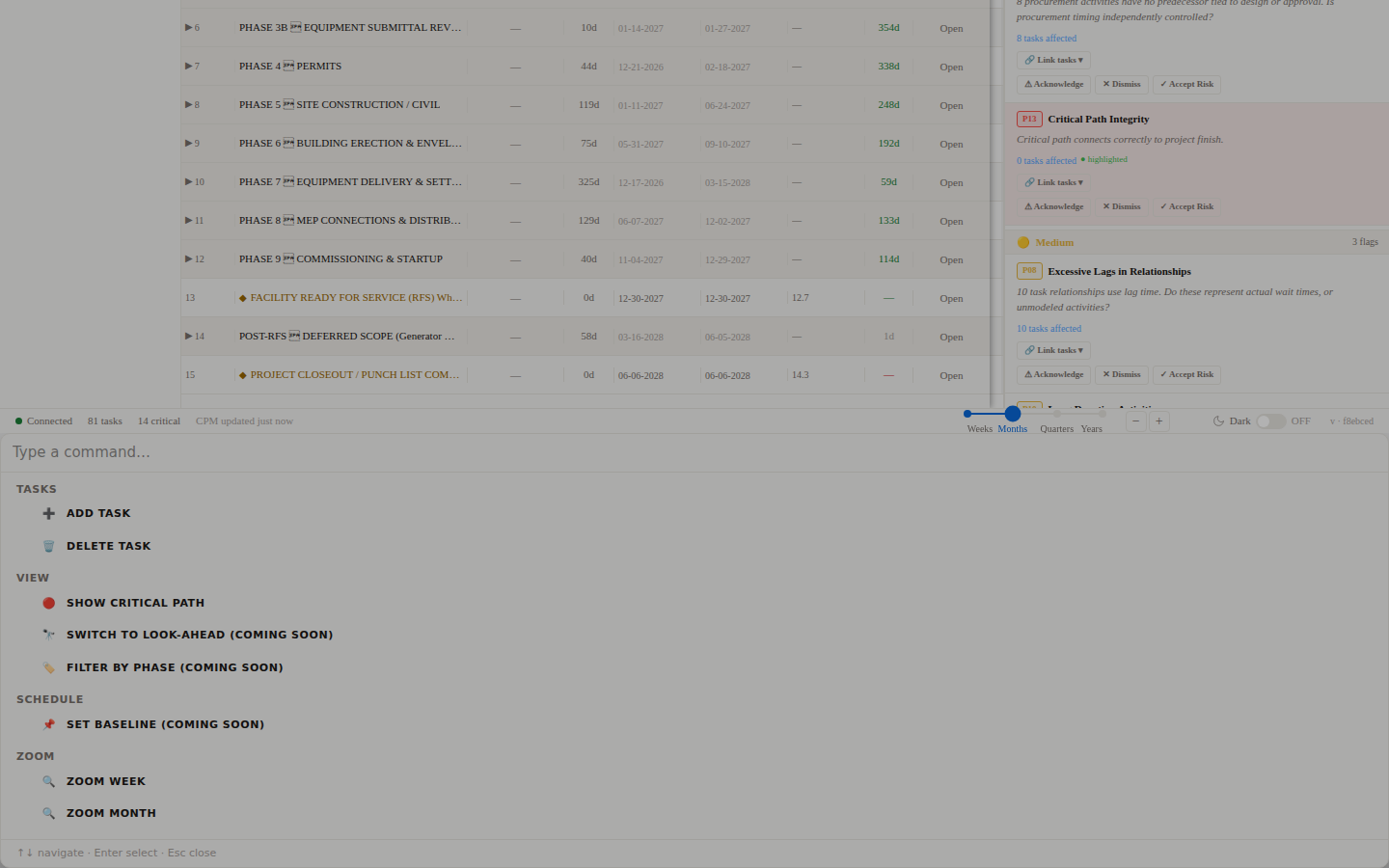Select Facility Ready For Service milestone row

pos(586,298)
